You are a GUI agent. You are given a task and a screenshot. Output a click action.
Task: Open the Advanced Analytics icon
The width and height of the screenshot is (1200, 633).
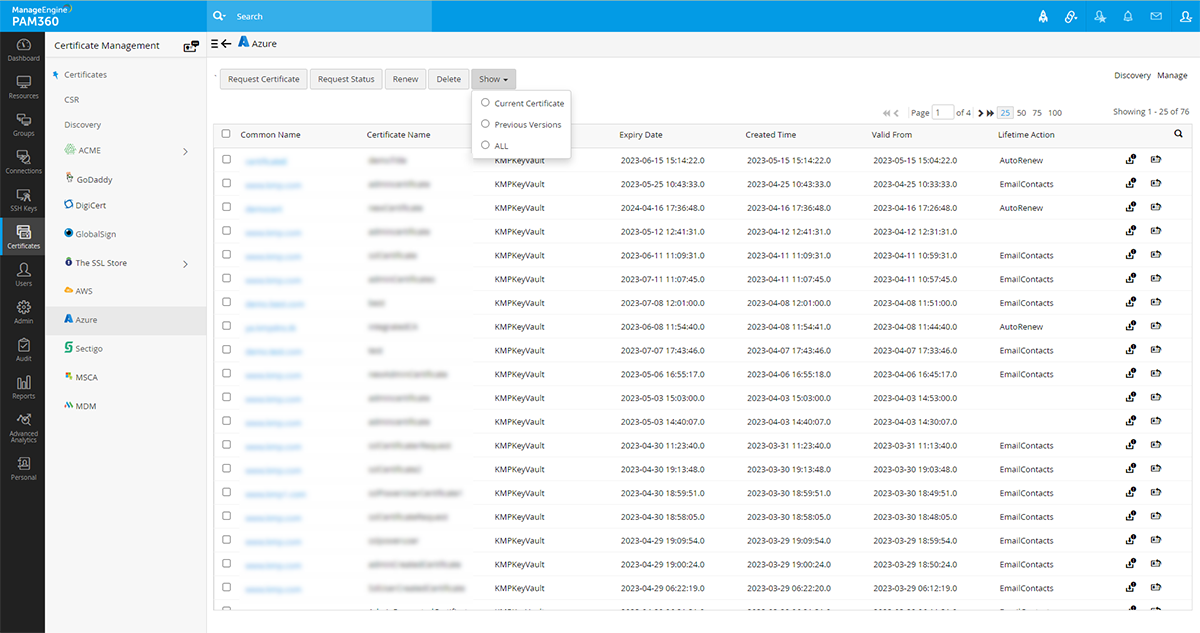point(22,423)
